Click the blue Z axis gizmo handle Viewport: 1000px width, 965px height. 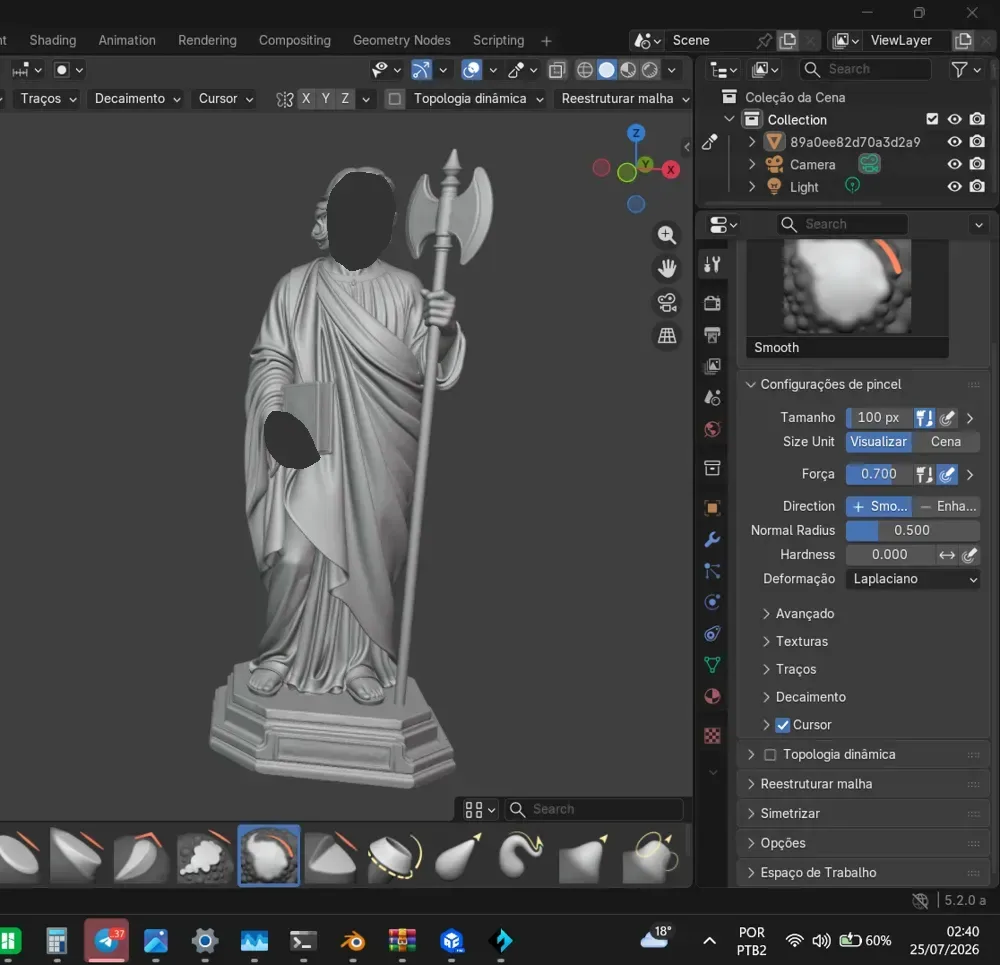point(636,133)
